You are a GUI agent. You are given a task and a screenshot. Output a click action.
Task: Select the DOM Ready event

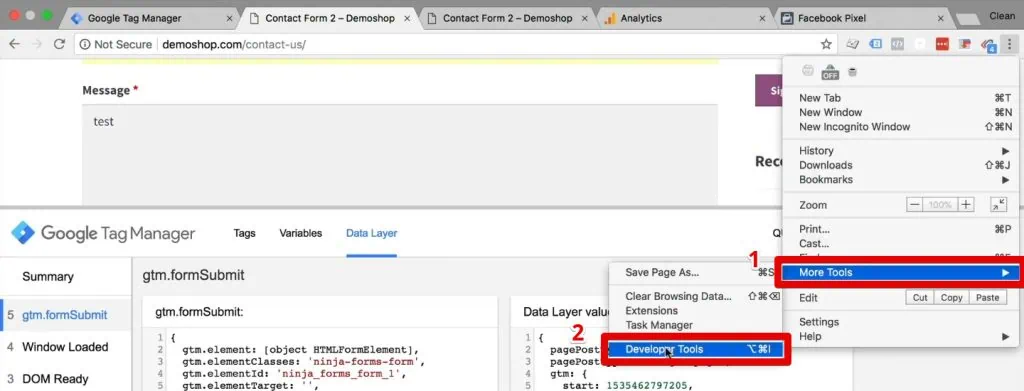[65, 379]
